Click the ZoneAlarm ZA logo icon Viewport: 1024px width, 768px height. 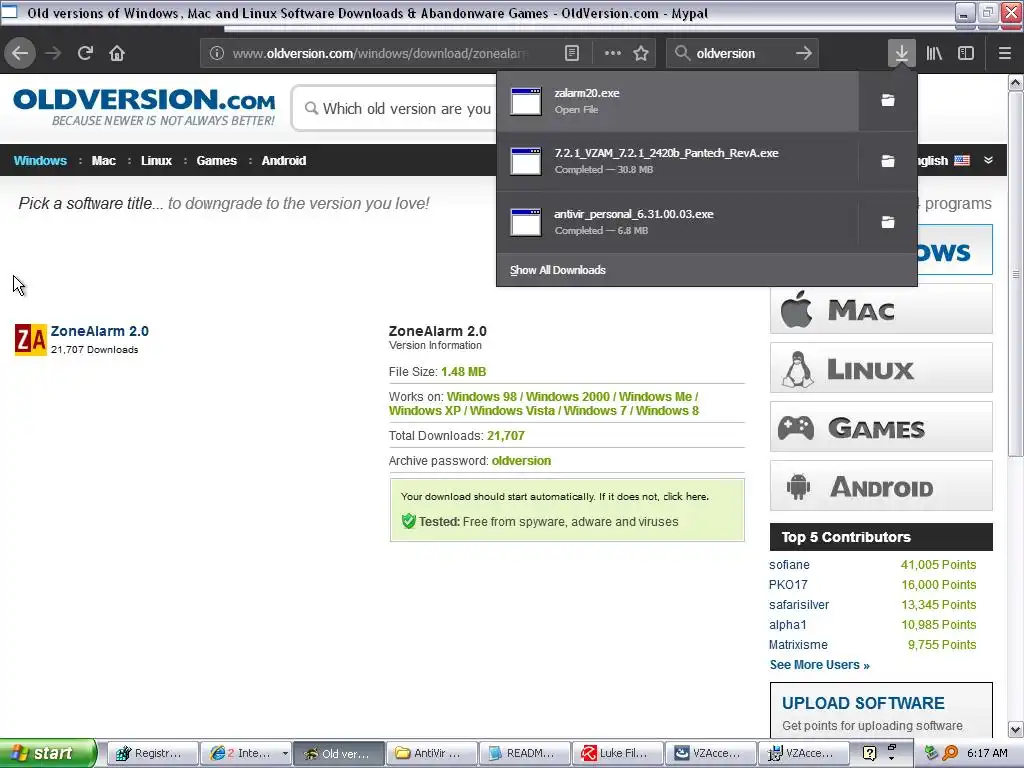pos(30,339)
